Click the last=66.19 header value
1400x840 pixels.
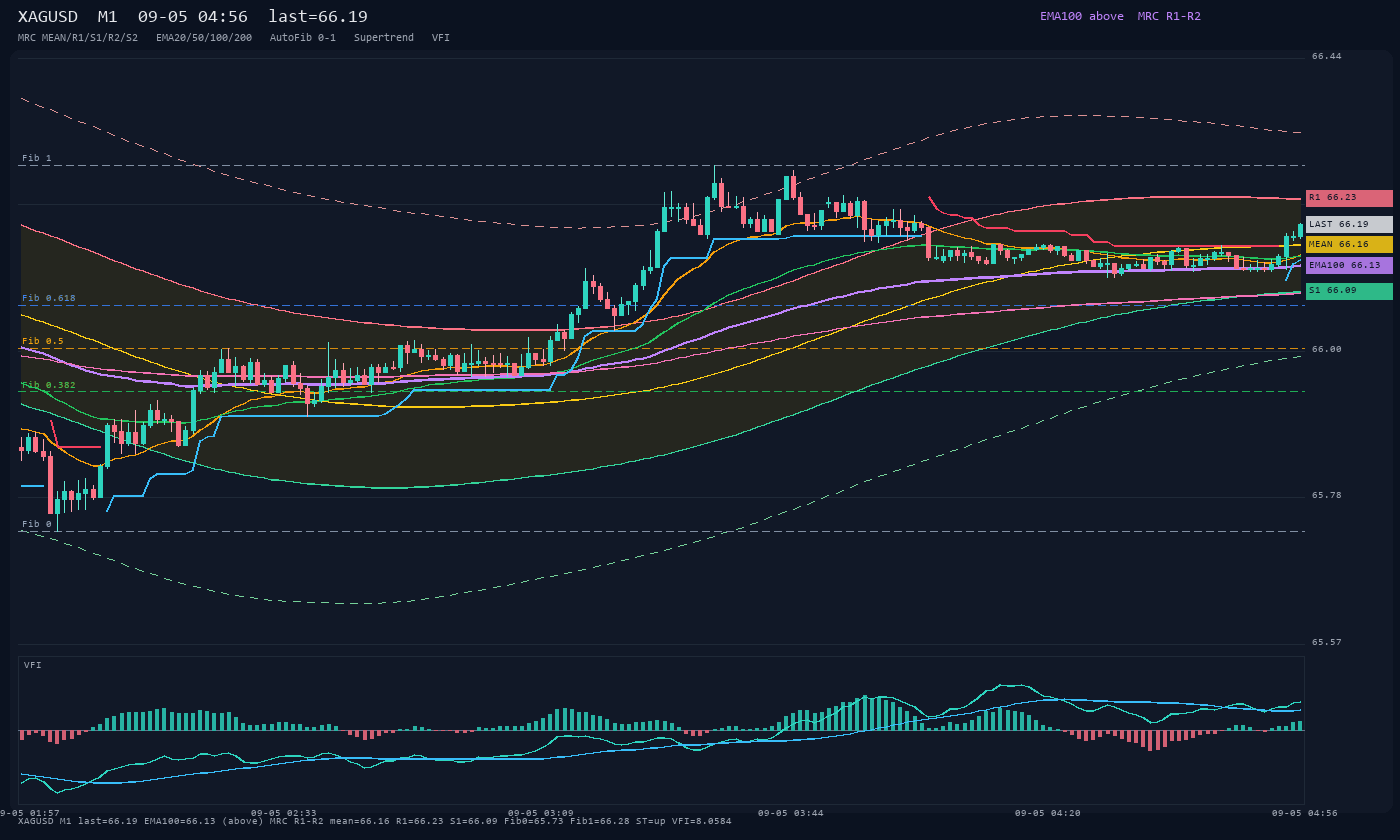(318, 17)
